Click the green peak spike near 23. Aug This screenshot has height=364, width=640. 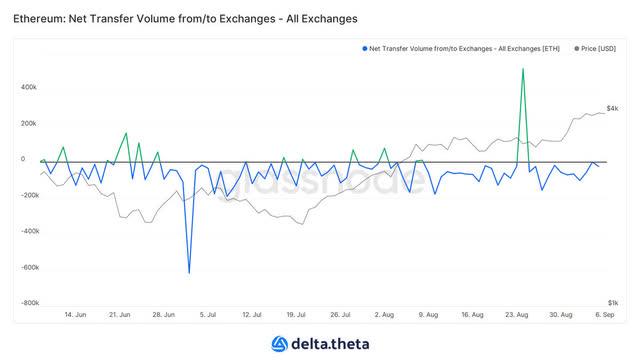(x=523, y=69)
